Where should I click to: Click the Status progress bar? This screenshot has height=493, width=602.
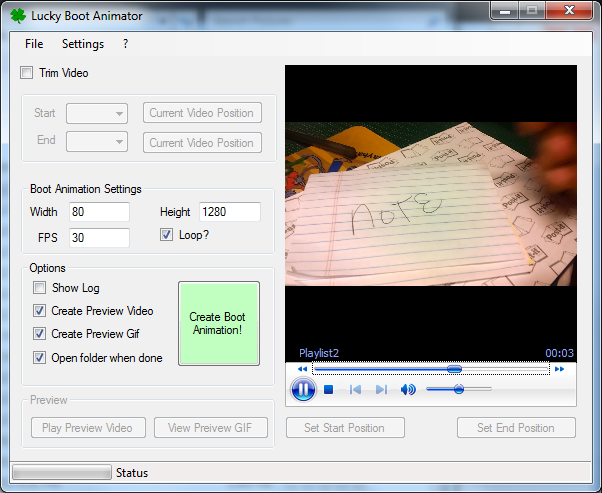tap(62, 472)
